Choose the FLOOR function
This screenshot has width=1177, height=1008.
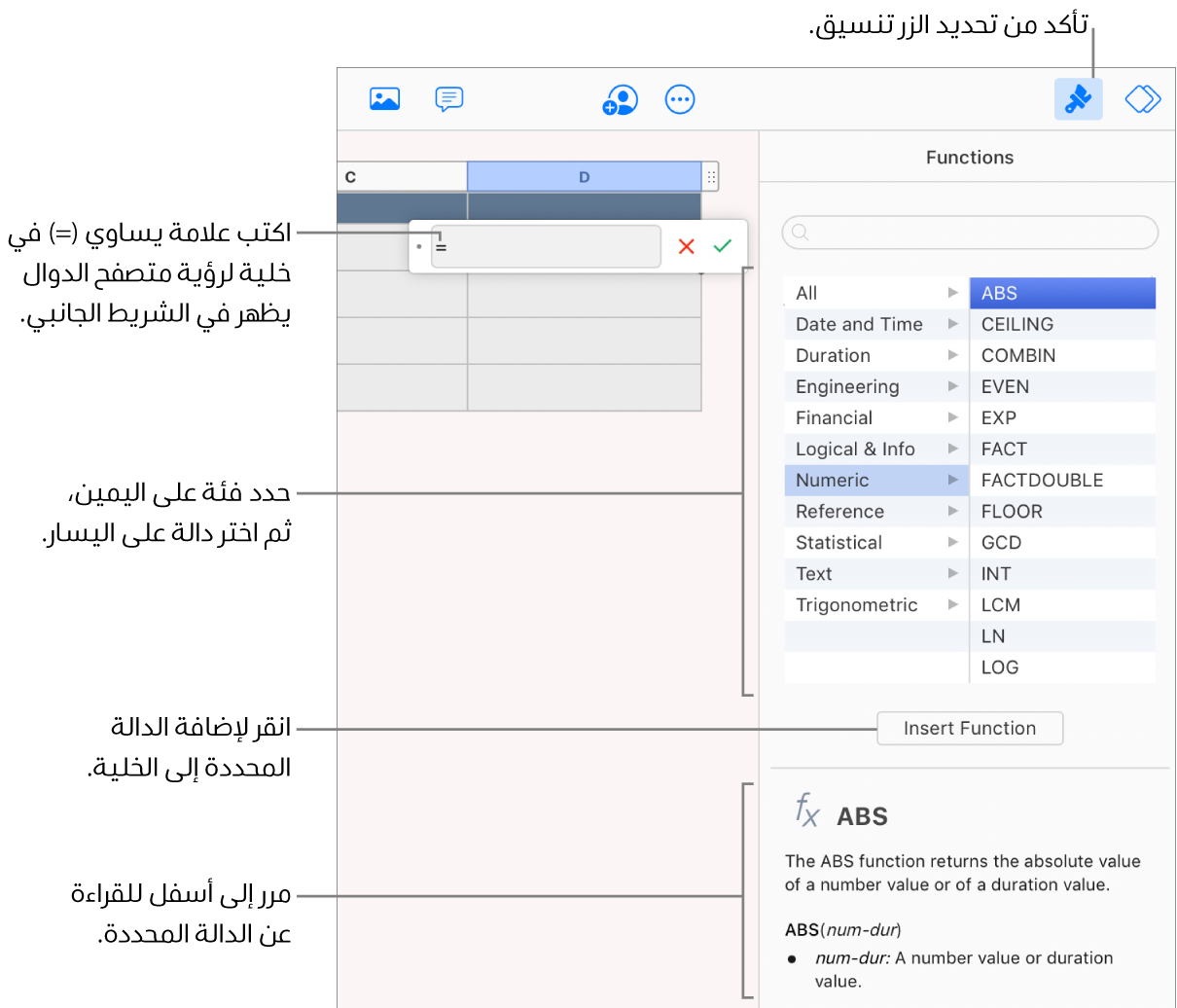pyautogui.click(x=1063, y=511)
